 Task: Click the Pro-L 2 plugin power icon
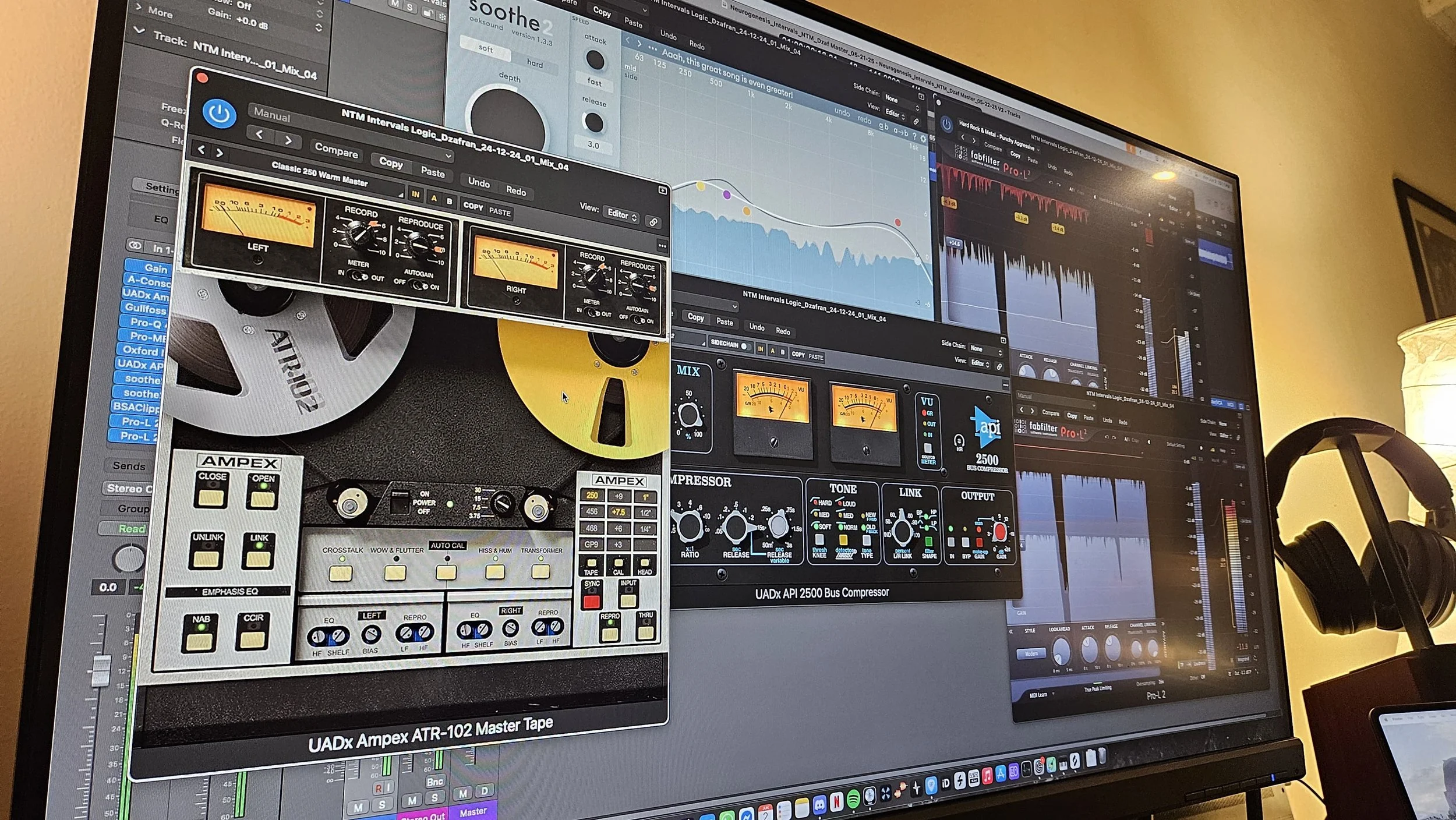946,124
